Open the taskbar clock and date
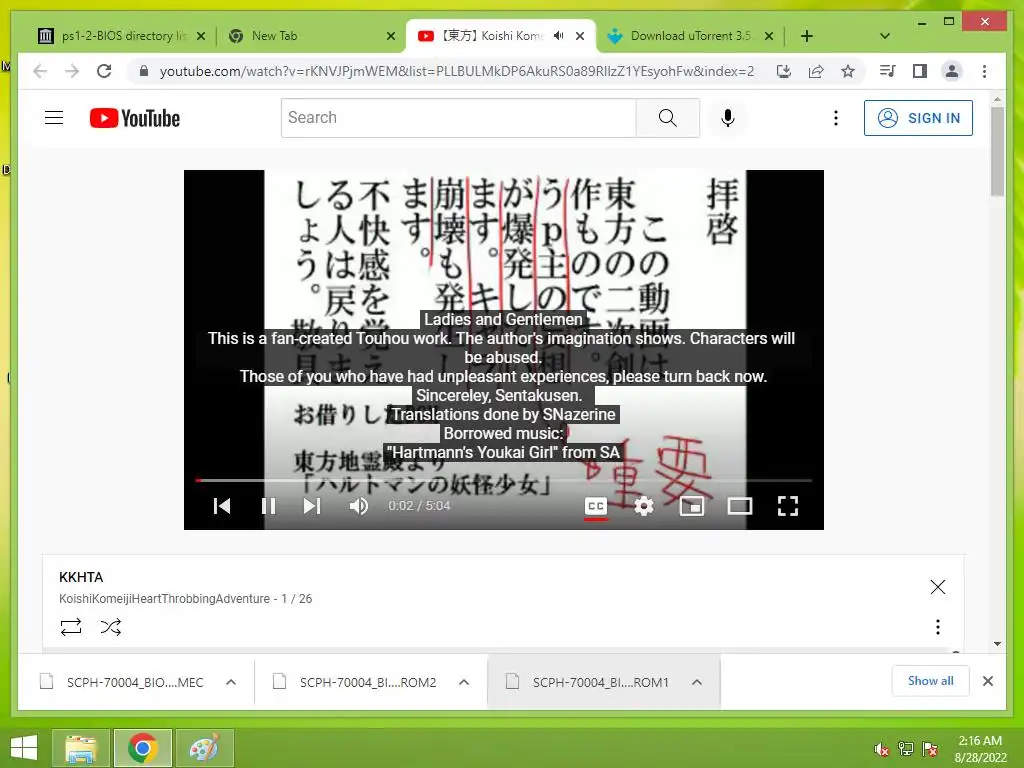 pos(980,749)
